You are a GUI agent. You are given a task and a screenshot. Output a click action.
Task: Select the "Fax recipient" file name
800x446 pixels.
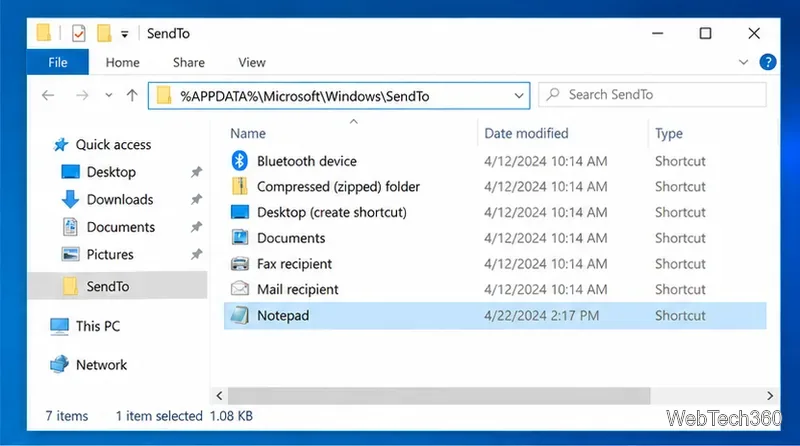click(294, 263)
